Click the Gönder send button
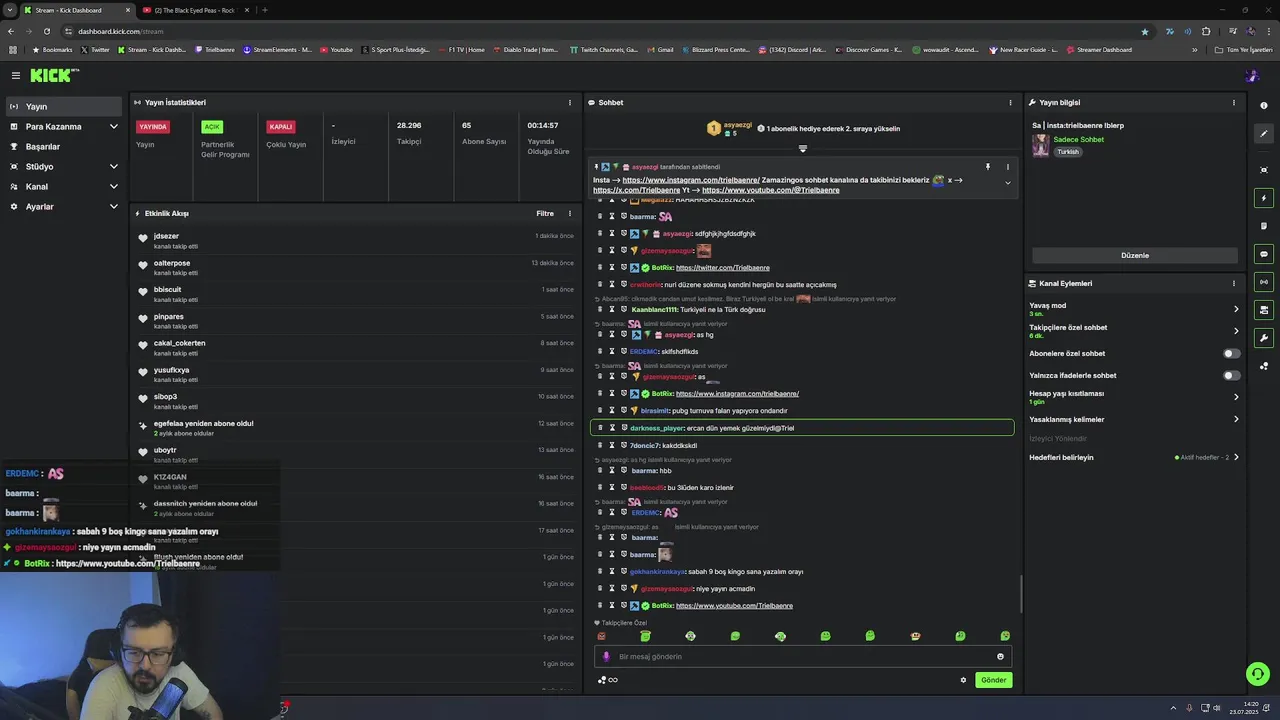This screenshot has height=720, width=1280. [x=993, y=680]
